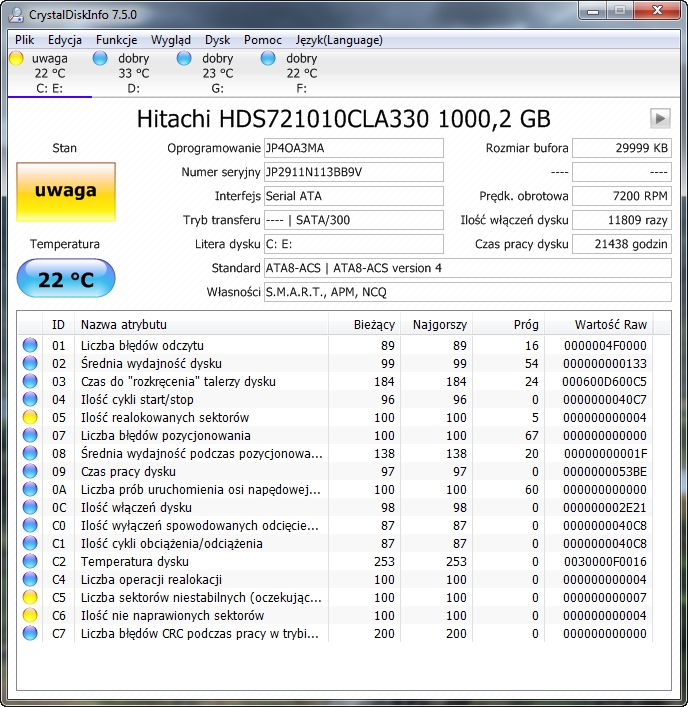Click the Nazwa atrybutu column header
The height and width of the screenshot is (707, 688).
202,325
